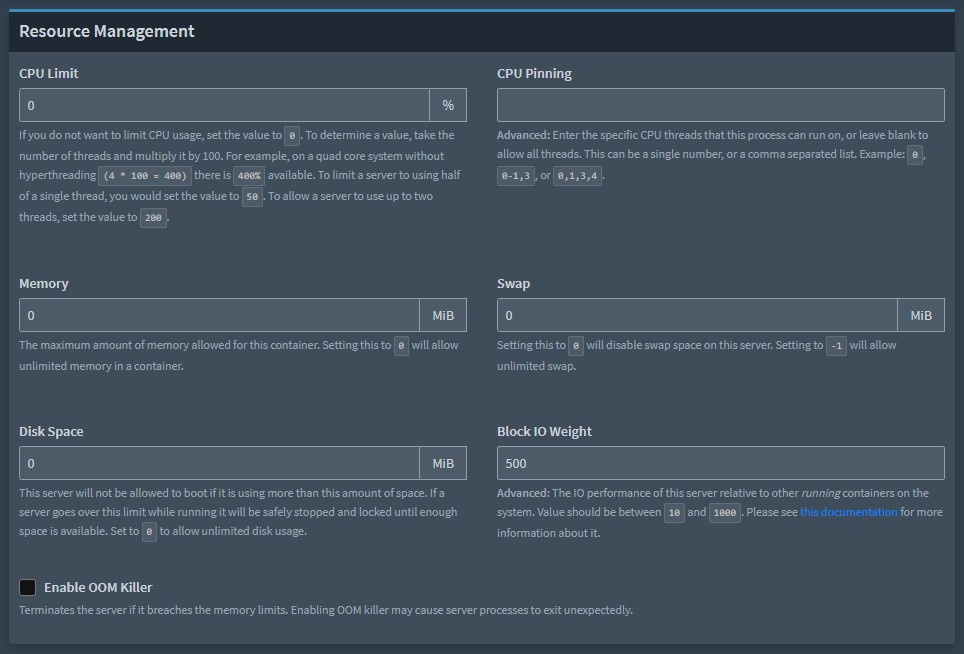Screen dimensions: 964x654
Task: Click the % unit addon beside CPU Limit
Action: click(448, 105)
